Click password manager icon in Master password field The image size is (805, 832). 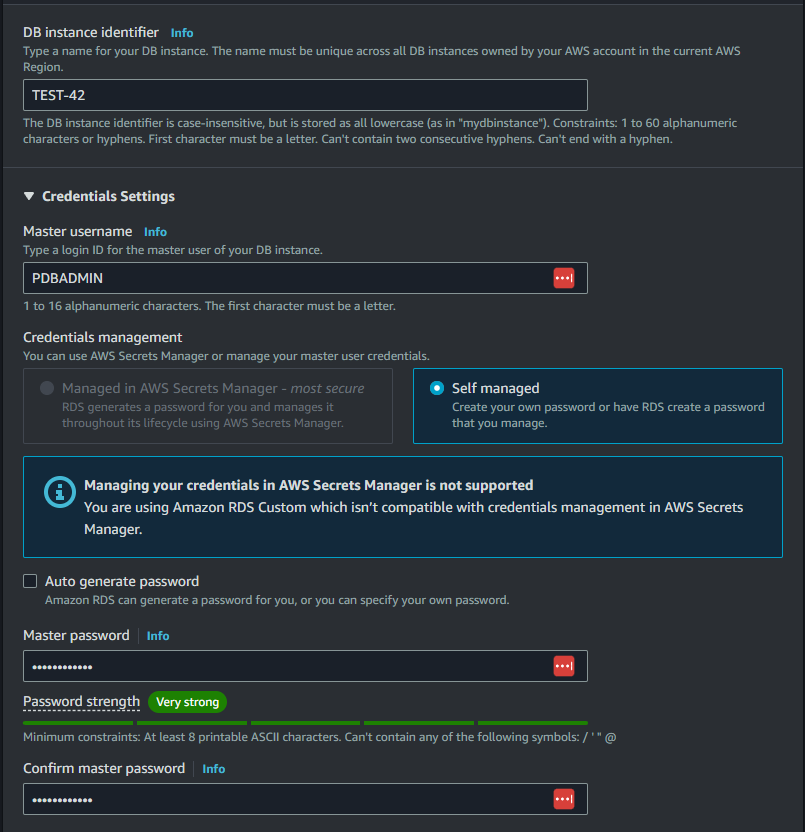(x=564, y=666)
